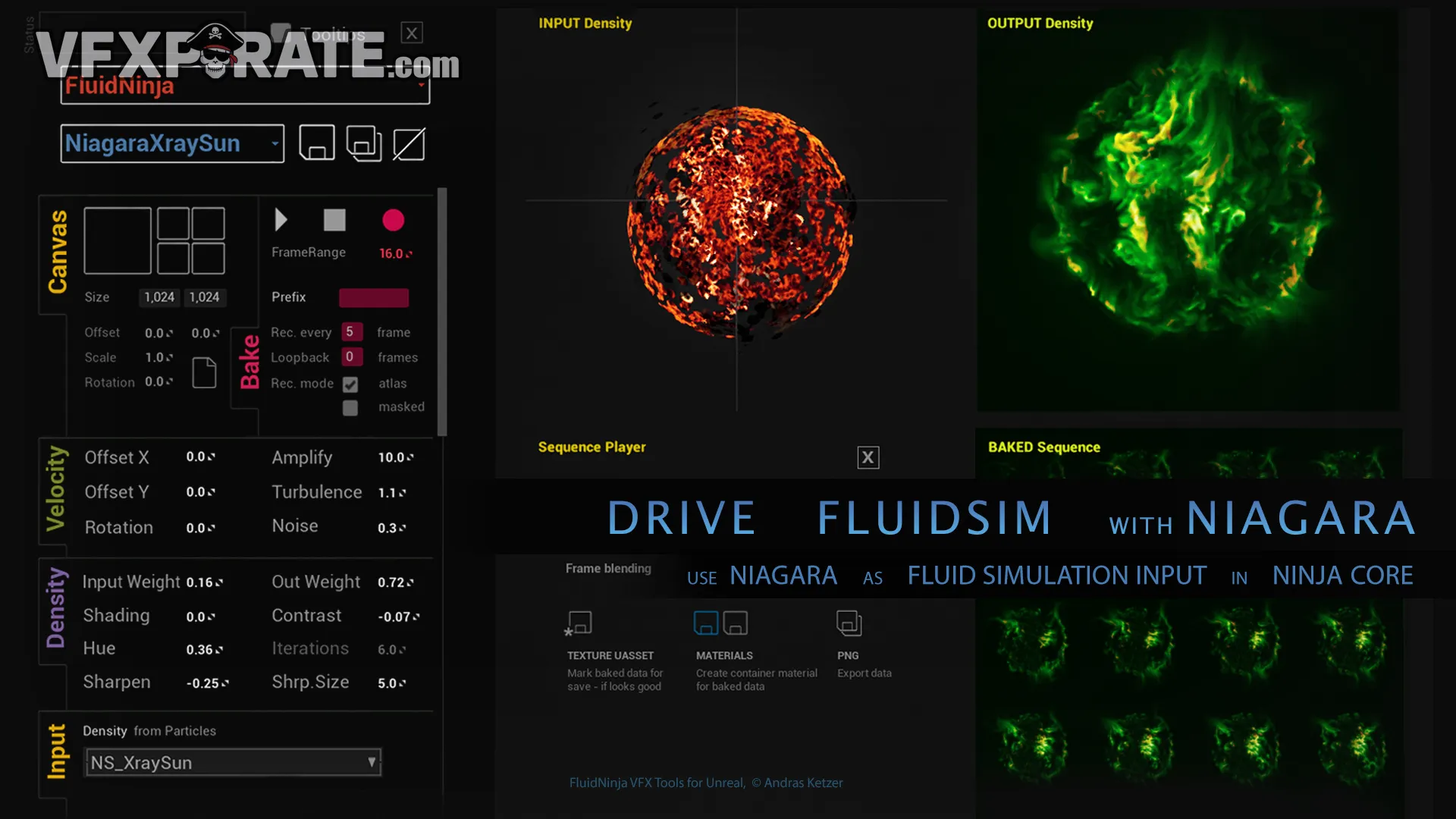Image resolution: width=1456 pixels, height=819 pixels.
Task: Adjust the first Canvas Offset value
Action: pyautogui.click(x=159, y=333)
